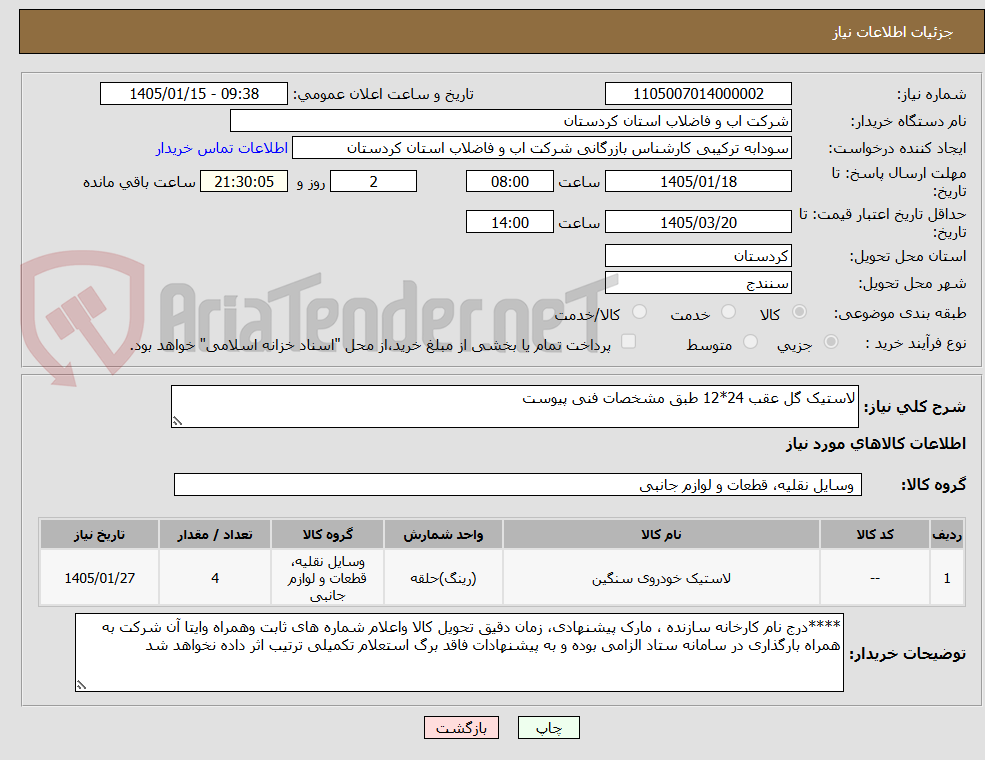Select the کالا/خدمت radio button
The image size is (985, 760).
[639, 312]
